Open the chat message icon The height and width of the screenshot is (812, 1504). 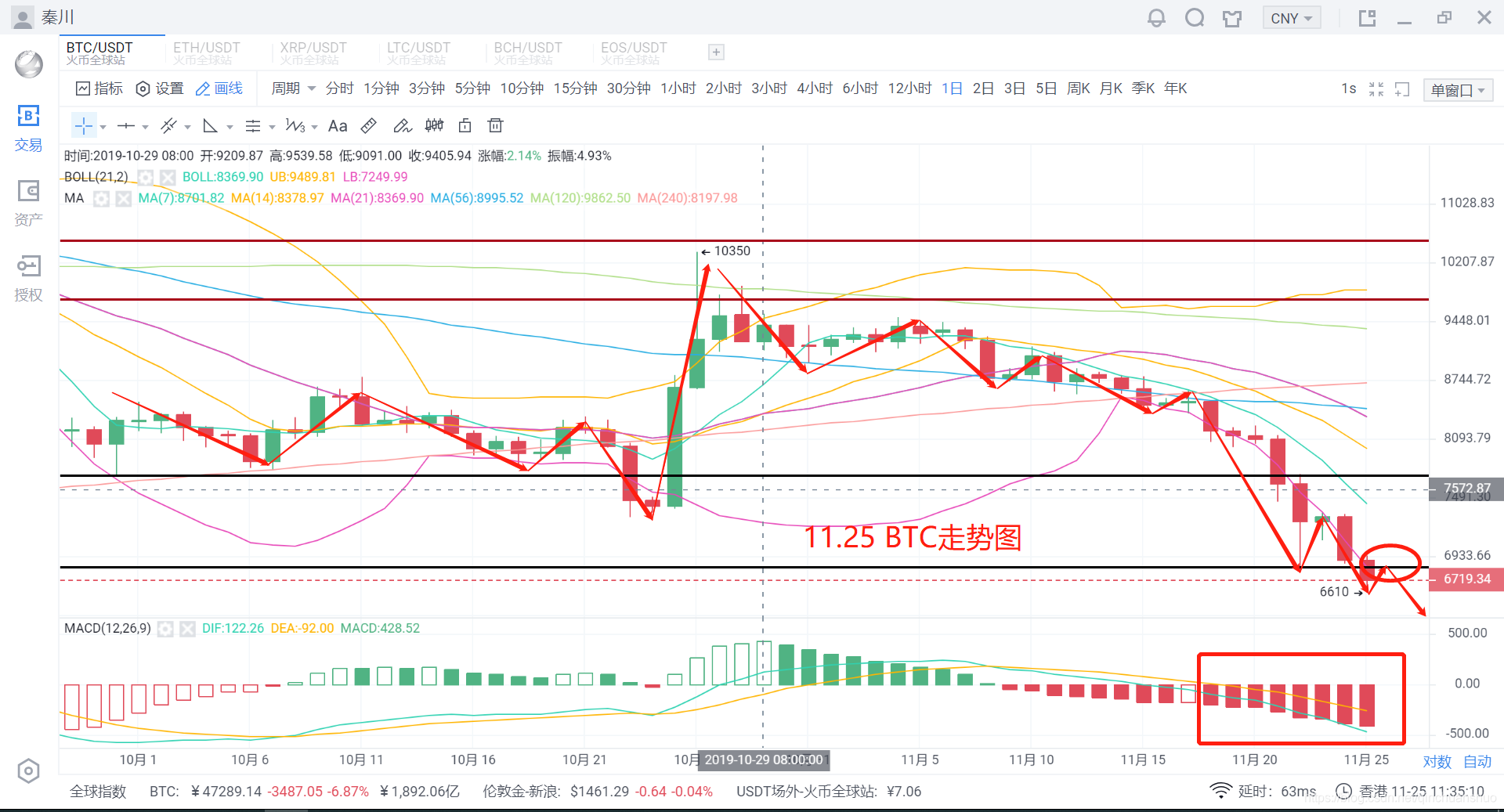[x=1195, y=17]
